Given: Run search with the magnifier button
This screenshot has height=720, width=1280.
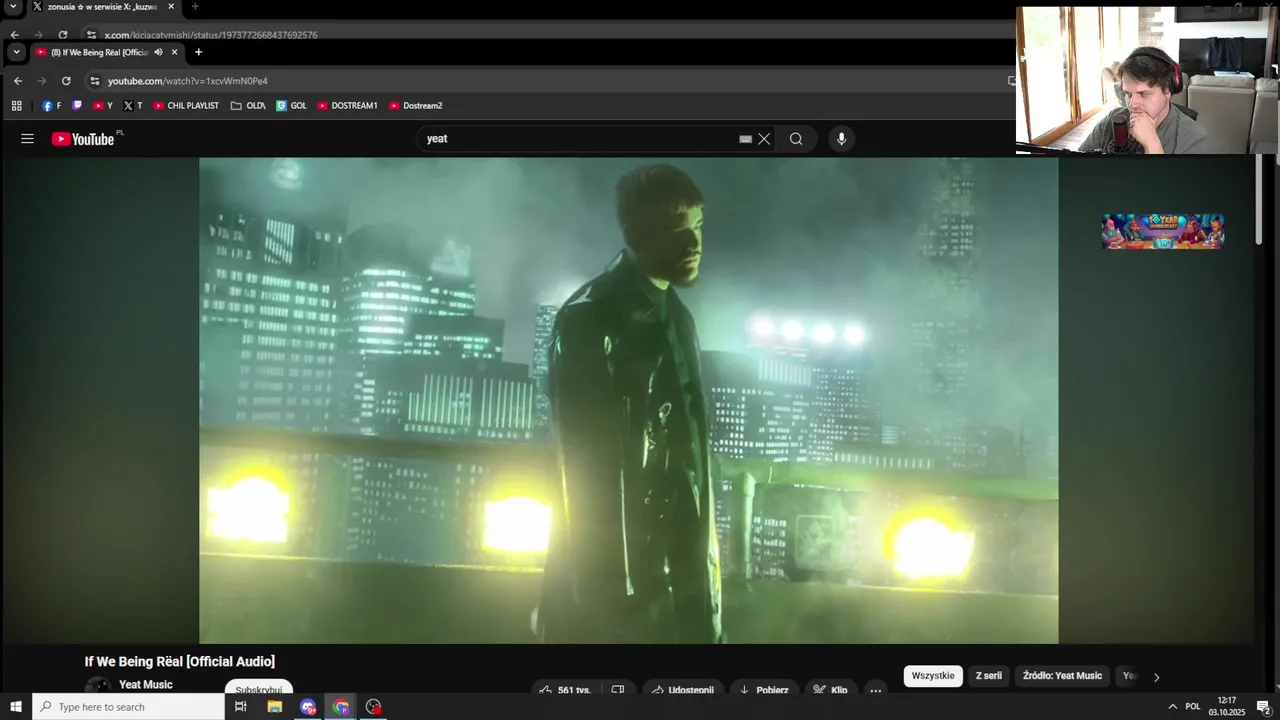Looking at the screenshot, I should tap(796, 139).
